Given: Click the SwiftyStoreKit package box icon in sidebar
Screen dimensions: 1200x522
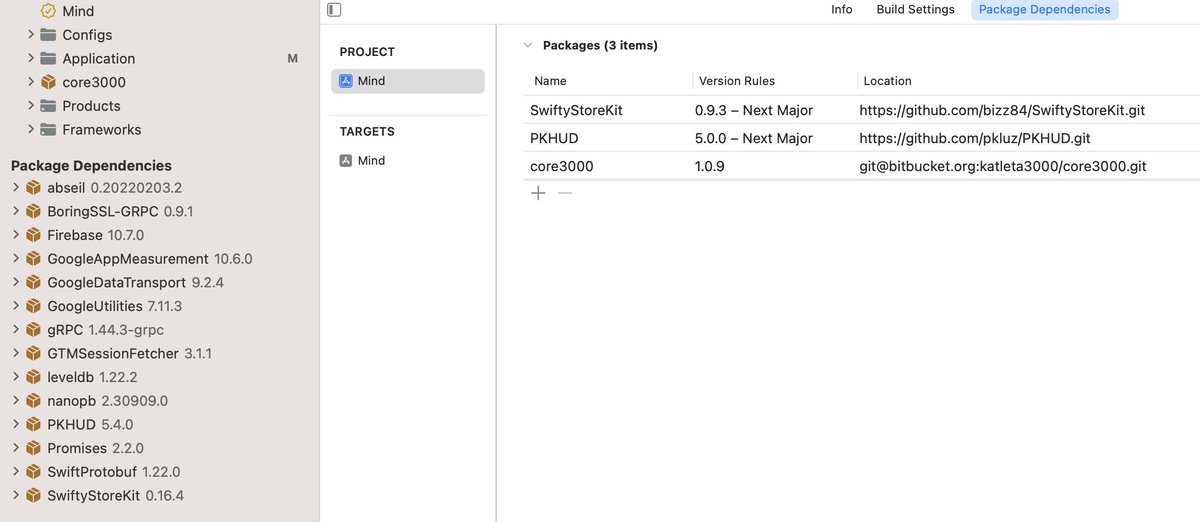Looking at the screenshot, I should click(x=33, y=495).
